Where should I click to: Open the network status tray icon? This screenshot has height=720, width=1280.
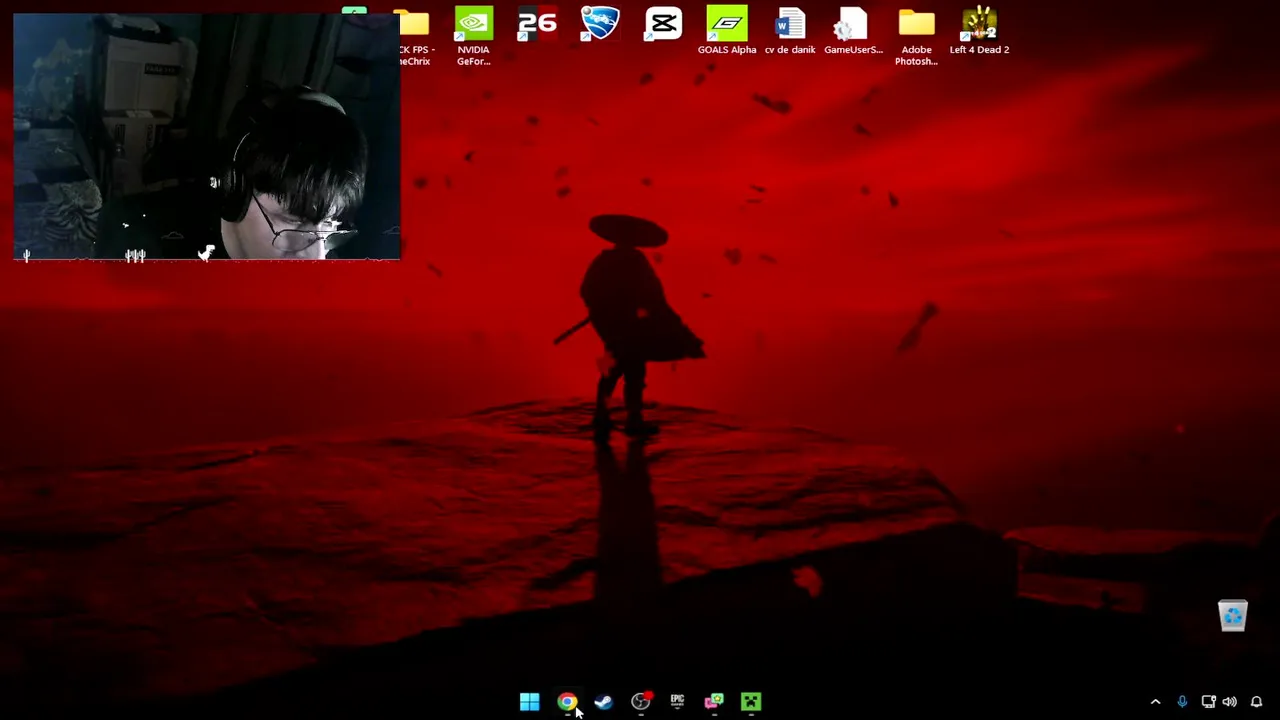click(x=1208, y=702)
